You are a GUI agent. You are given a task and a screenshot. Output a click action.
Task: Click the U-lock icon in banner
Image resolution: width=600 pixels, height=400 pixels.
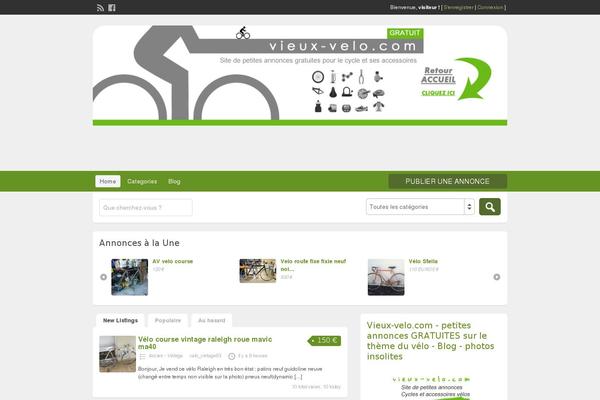click(347, 92)
